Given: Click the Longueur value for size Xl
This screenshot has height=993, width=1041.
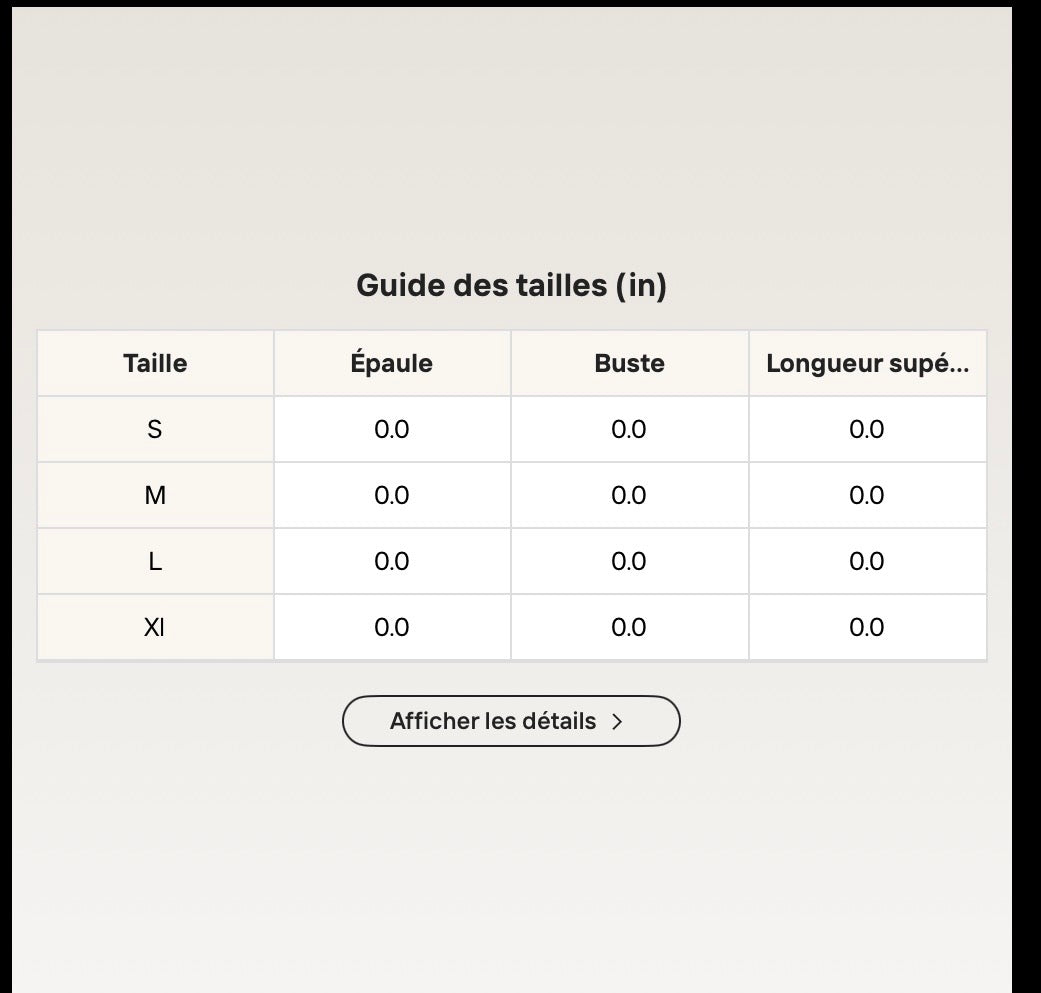Looking at the screenshot, I should pos(867,627).
